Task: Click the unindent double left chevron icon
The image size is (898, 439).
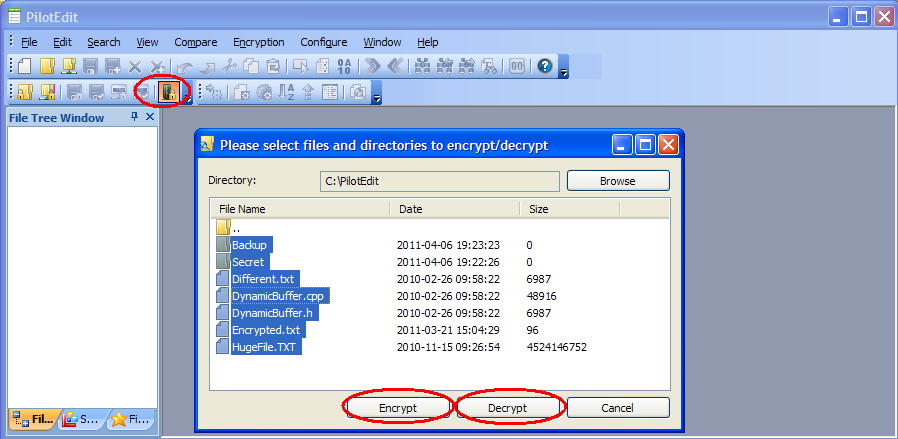Action: click(x=395, y=66)
